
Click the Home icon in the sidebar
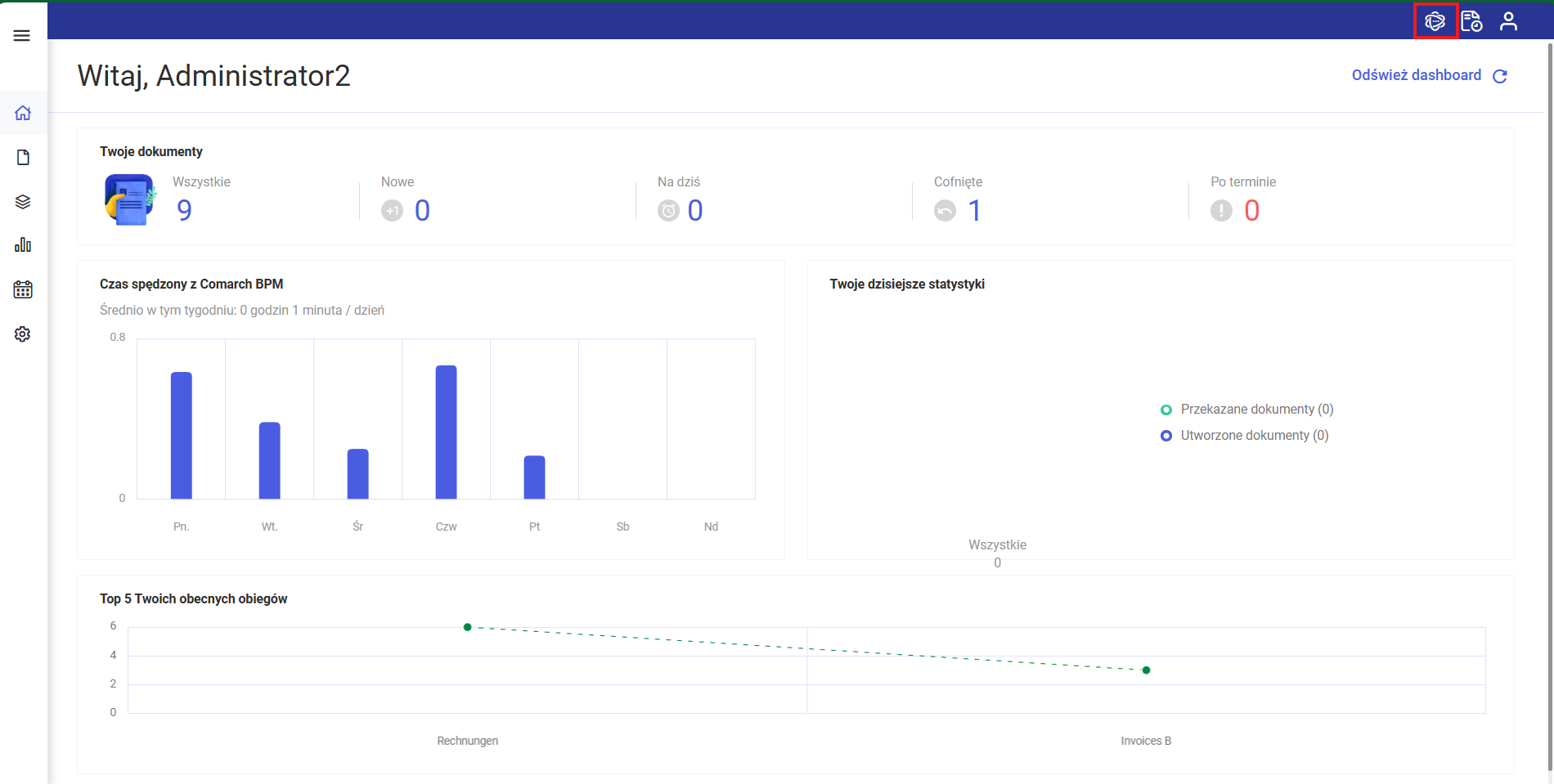[23, 113]
